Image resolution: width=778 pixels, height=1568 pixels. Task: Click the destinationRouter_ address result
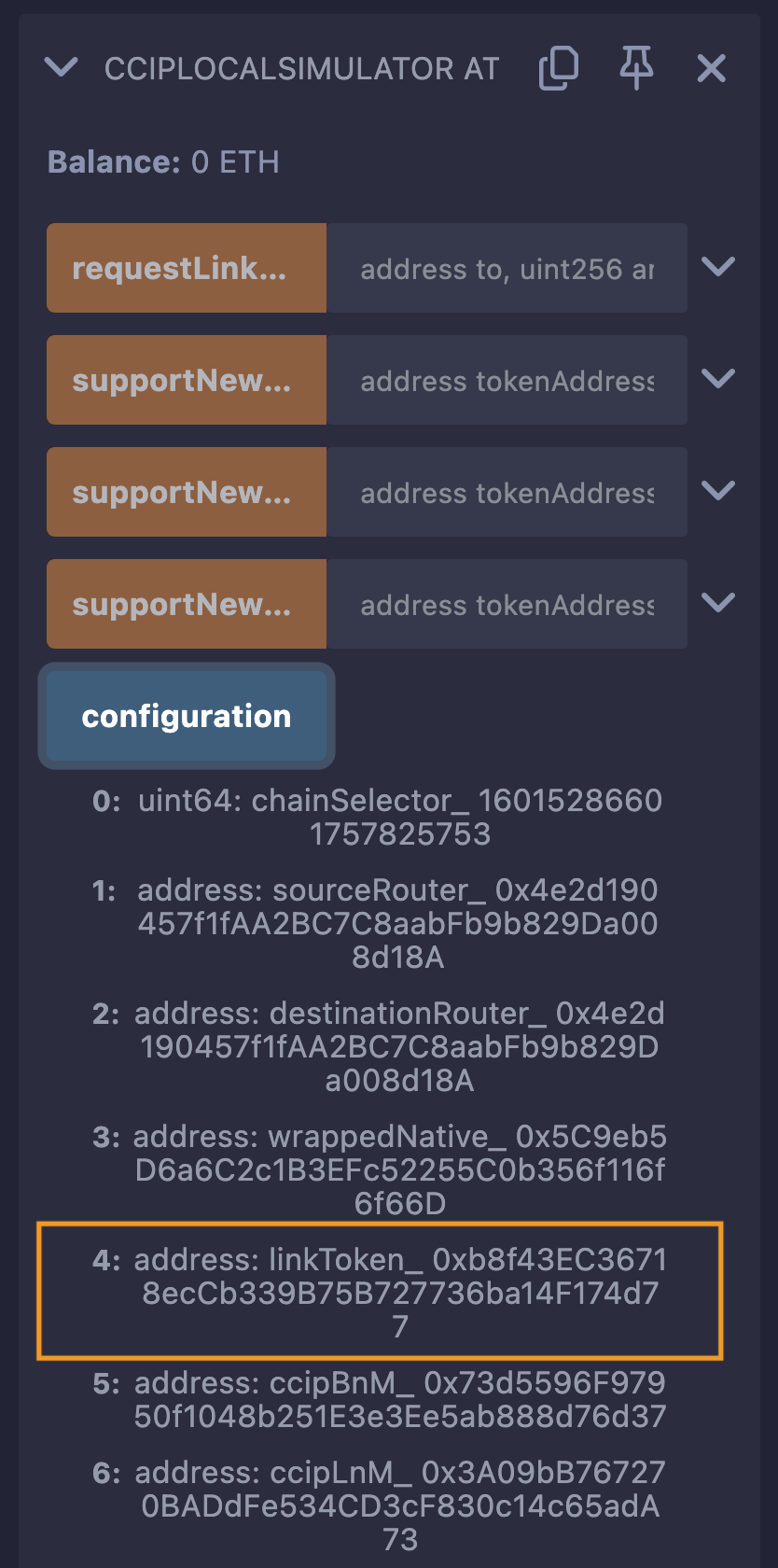(x=399, y=1046)
